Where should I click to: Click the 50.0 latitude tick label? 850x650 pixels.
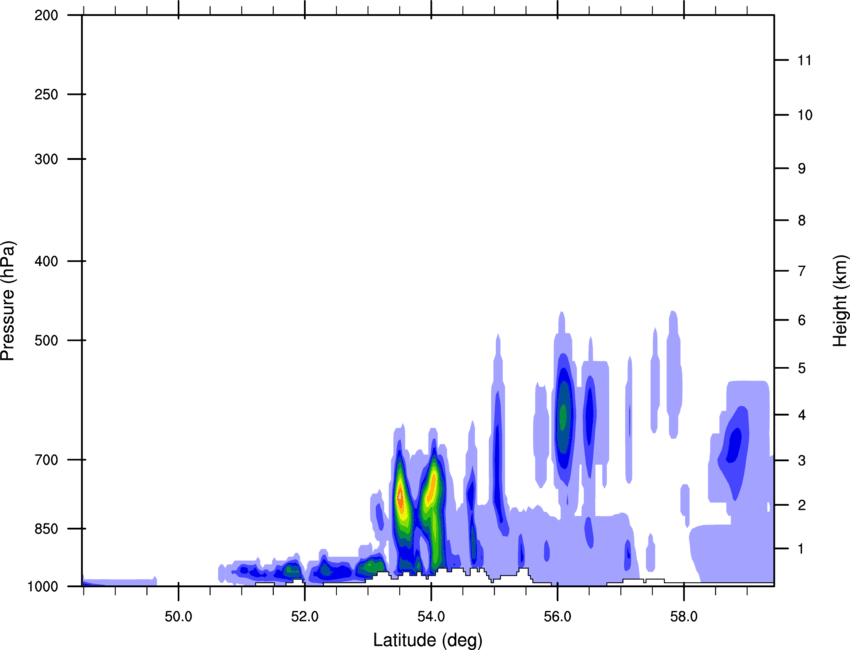pyautogui.click(x=178, y=617)
